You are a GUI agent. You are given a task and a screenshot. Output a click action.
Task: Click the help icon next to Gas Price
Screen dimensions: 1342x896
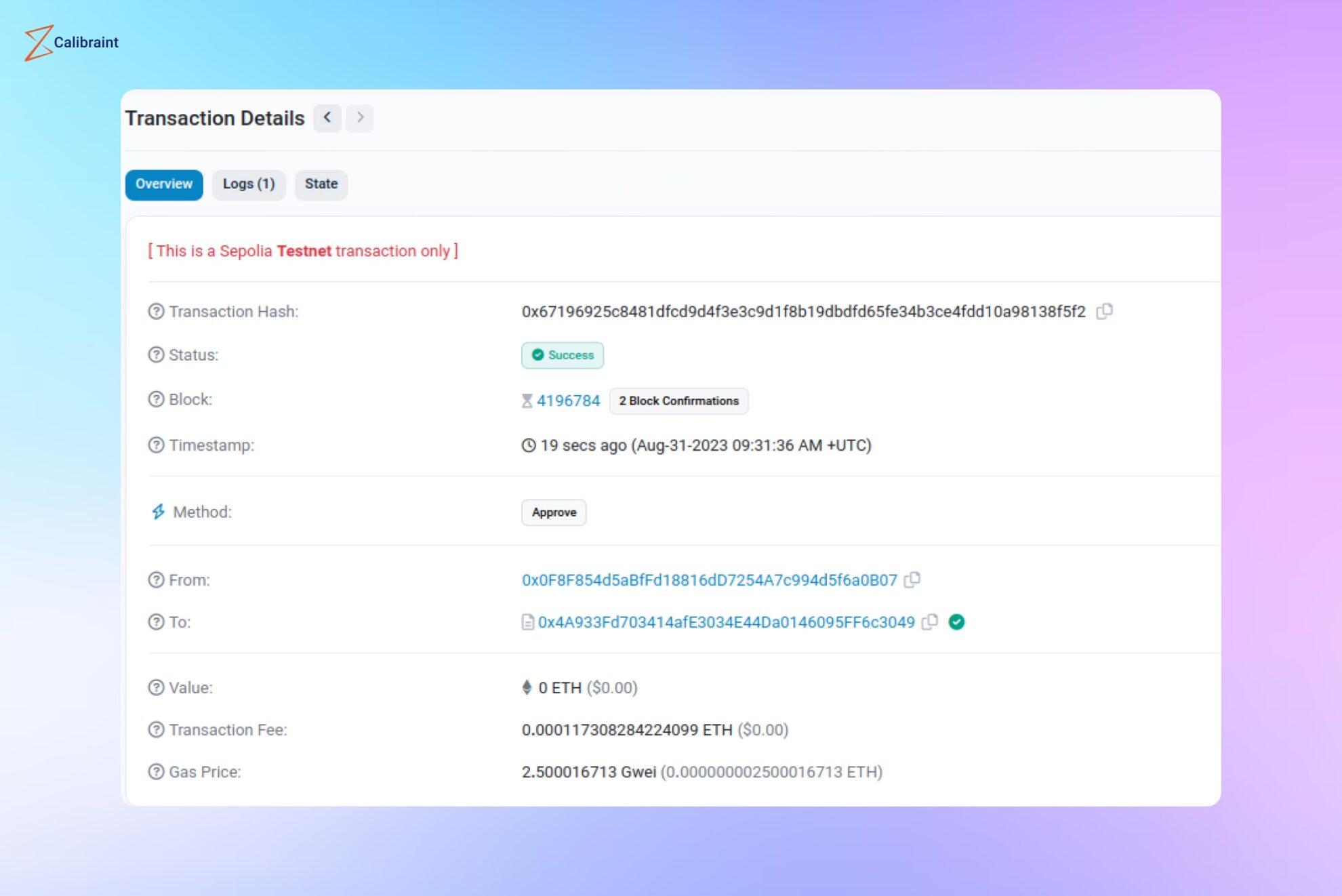[x=156, y=772]
